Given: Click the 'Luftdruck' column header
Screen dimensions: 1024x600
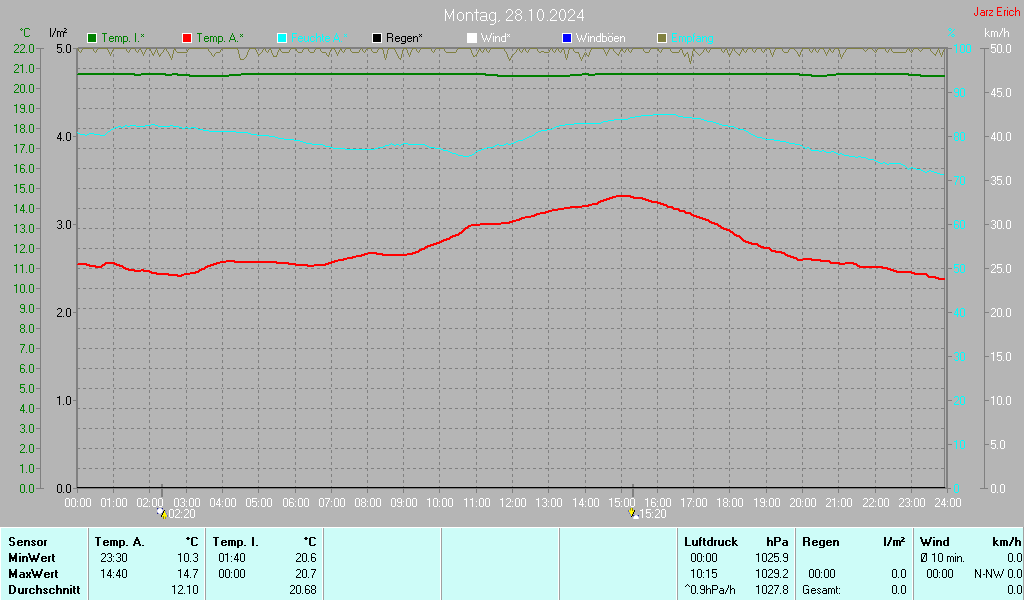Looking at the screenshot, I should [x=711, y=542].
